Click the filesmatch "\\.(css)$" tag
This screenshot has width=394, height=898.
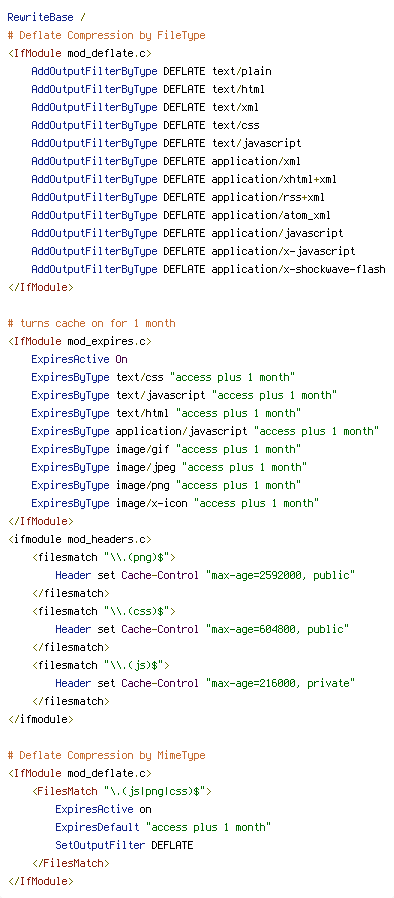click(x=103, y=611)
